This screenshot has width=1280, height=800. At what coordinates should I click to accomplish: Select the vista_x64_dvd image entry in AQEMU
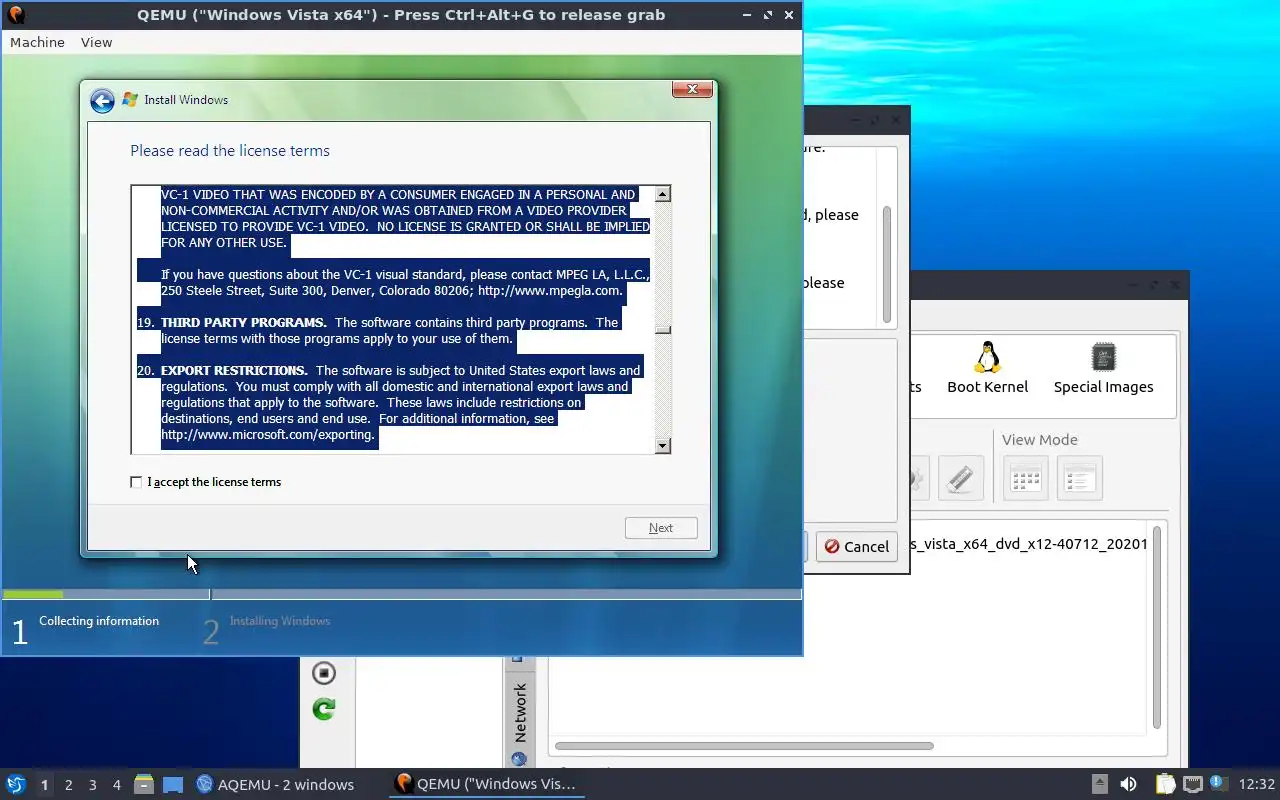[x=1030, y=544]
